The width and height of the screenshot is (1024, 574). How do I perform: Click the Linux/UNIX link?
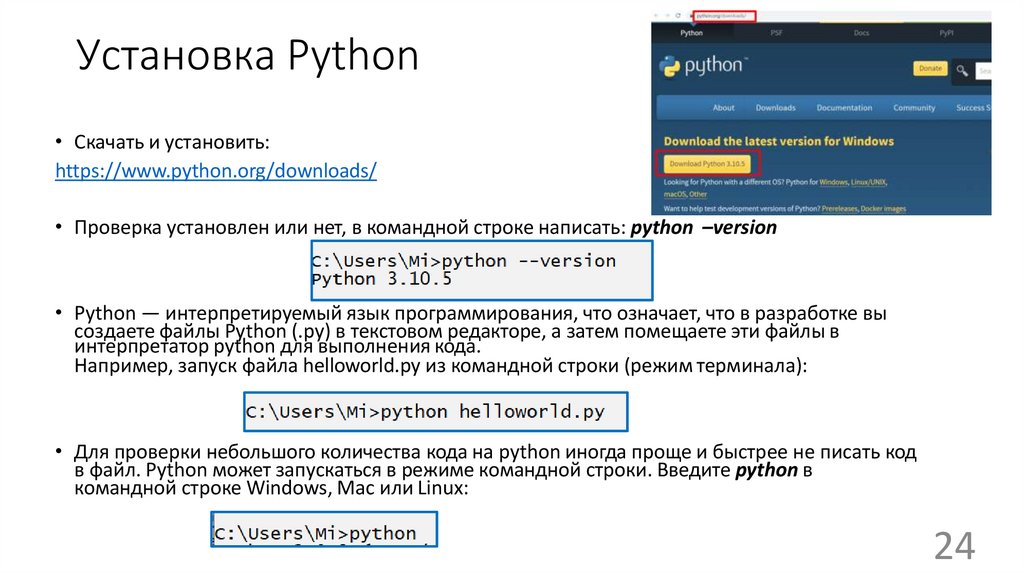click(x=868, y=182)
